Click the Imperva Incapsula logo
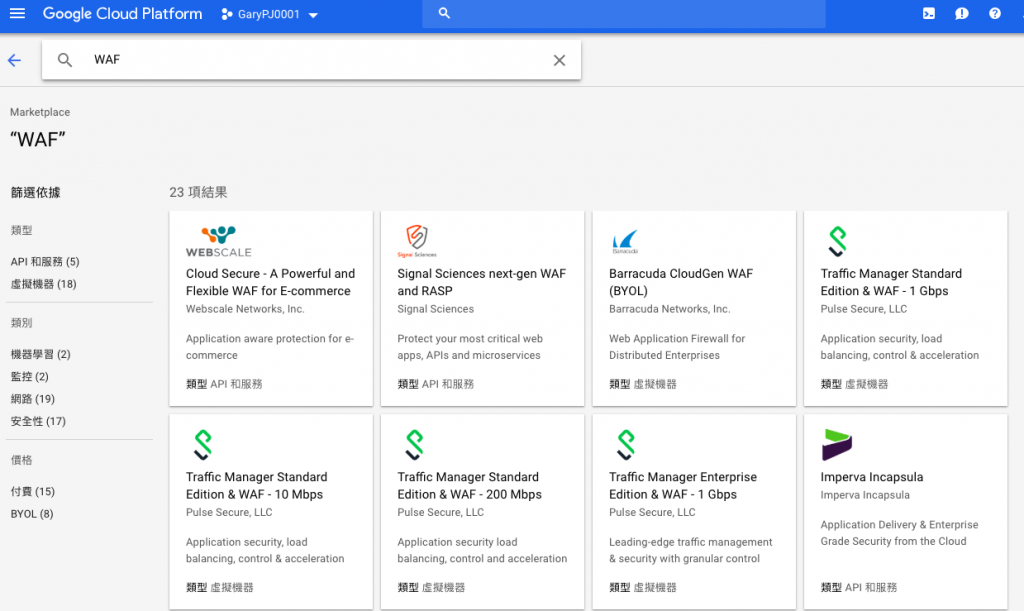The height and width of the screenshot is (611, 1024). pos(836,444)
